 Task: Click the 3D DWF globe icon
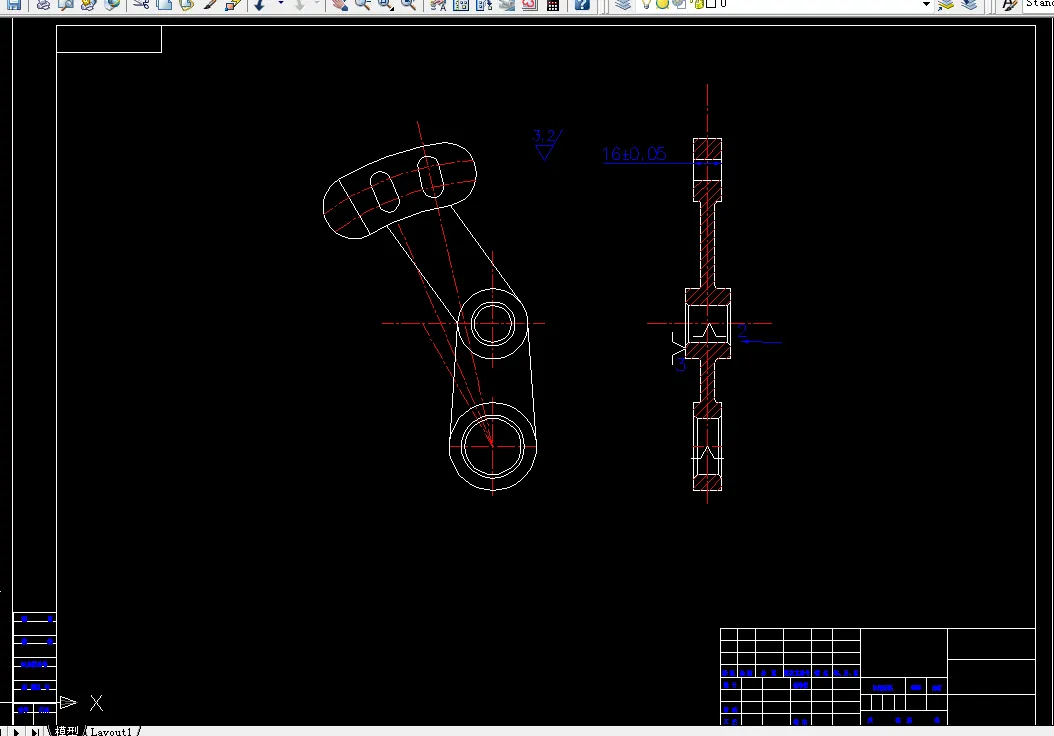[112, 5]
